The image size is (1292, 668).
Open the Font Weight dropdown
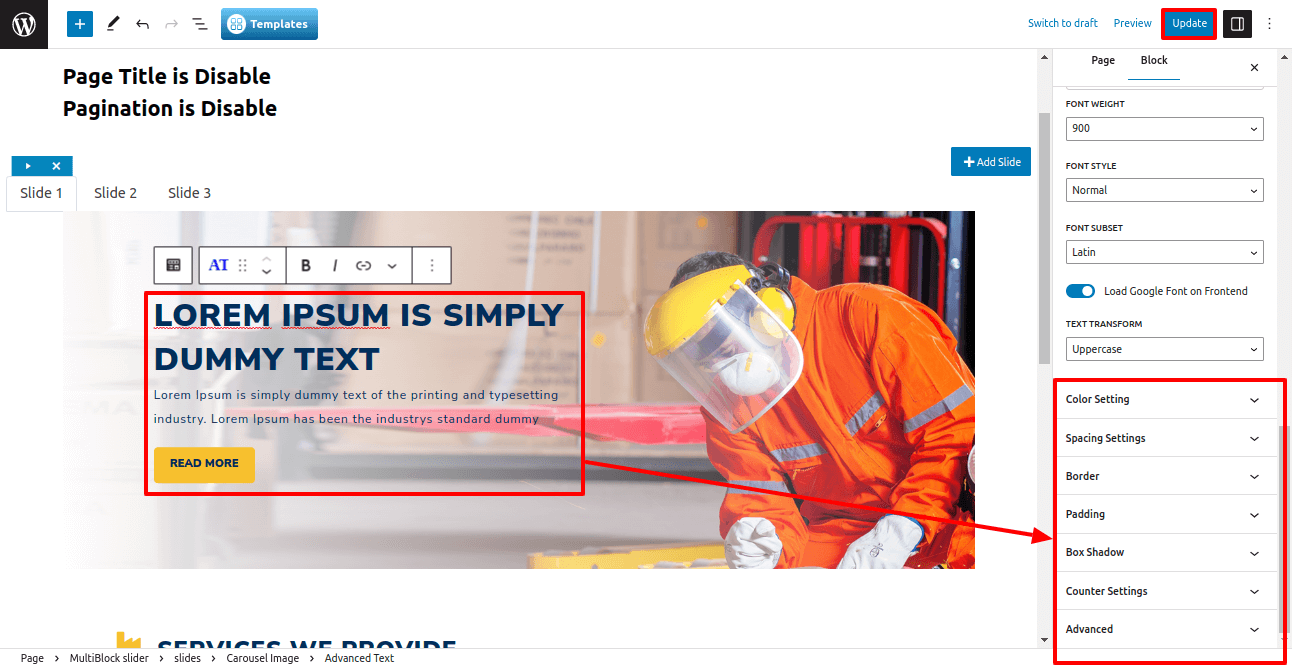click(x=1164, y=129)
